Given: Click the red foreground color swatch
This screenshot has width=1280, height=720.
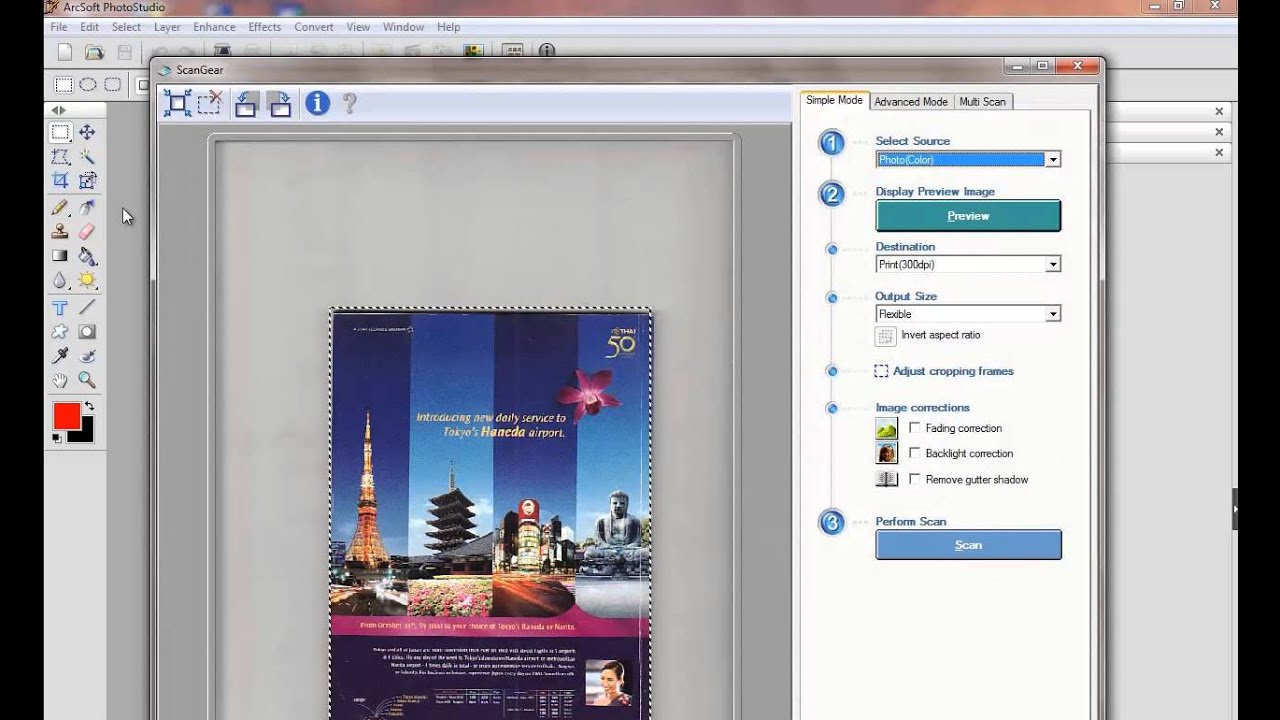Looking at the screenshot, I should (x=67, y=416).
